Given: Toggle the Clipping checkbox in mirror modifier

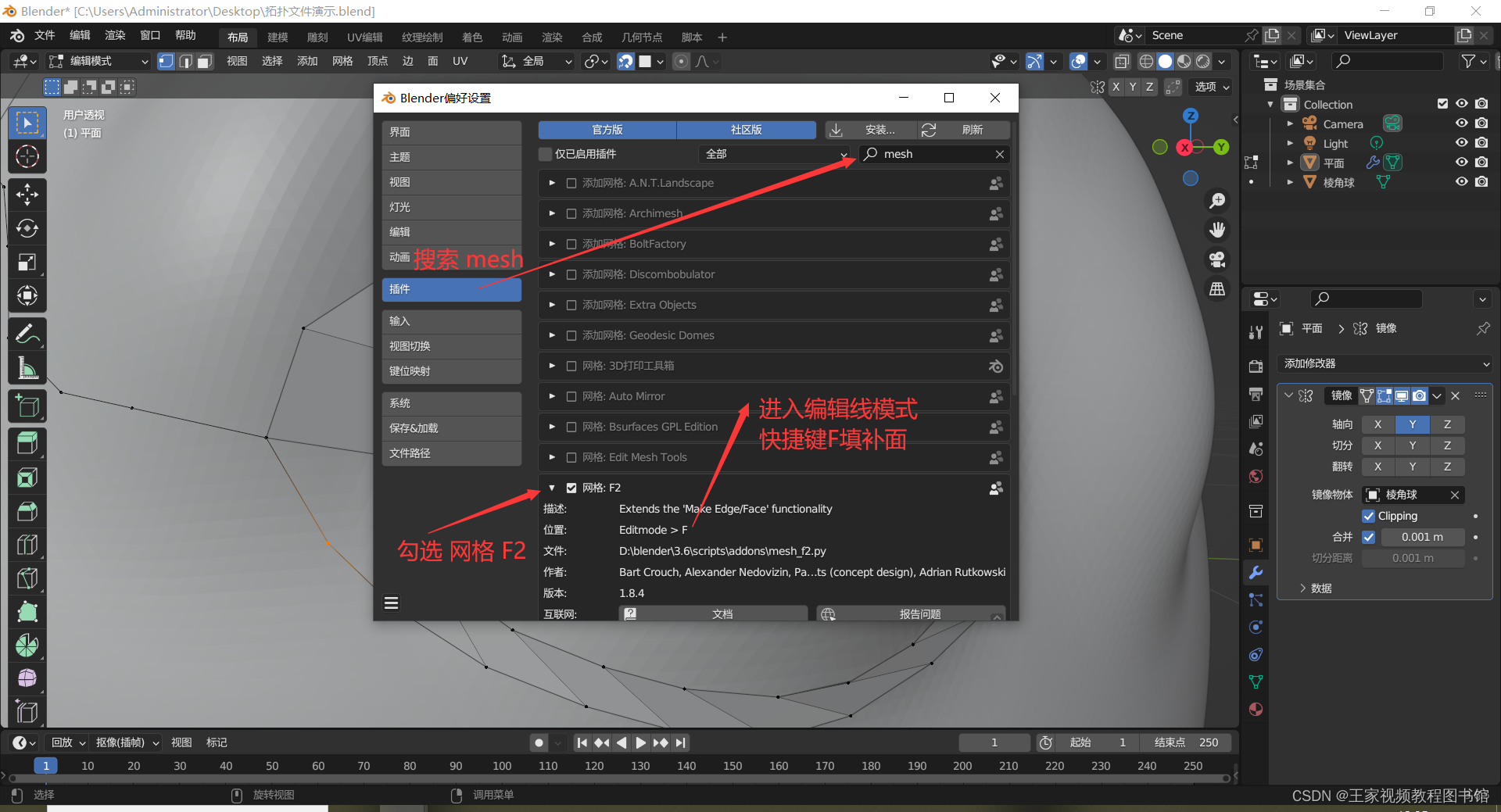Looking at the screenshot, I should 1368,516.
